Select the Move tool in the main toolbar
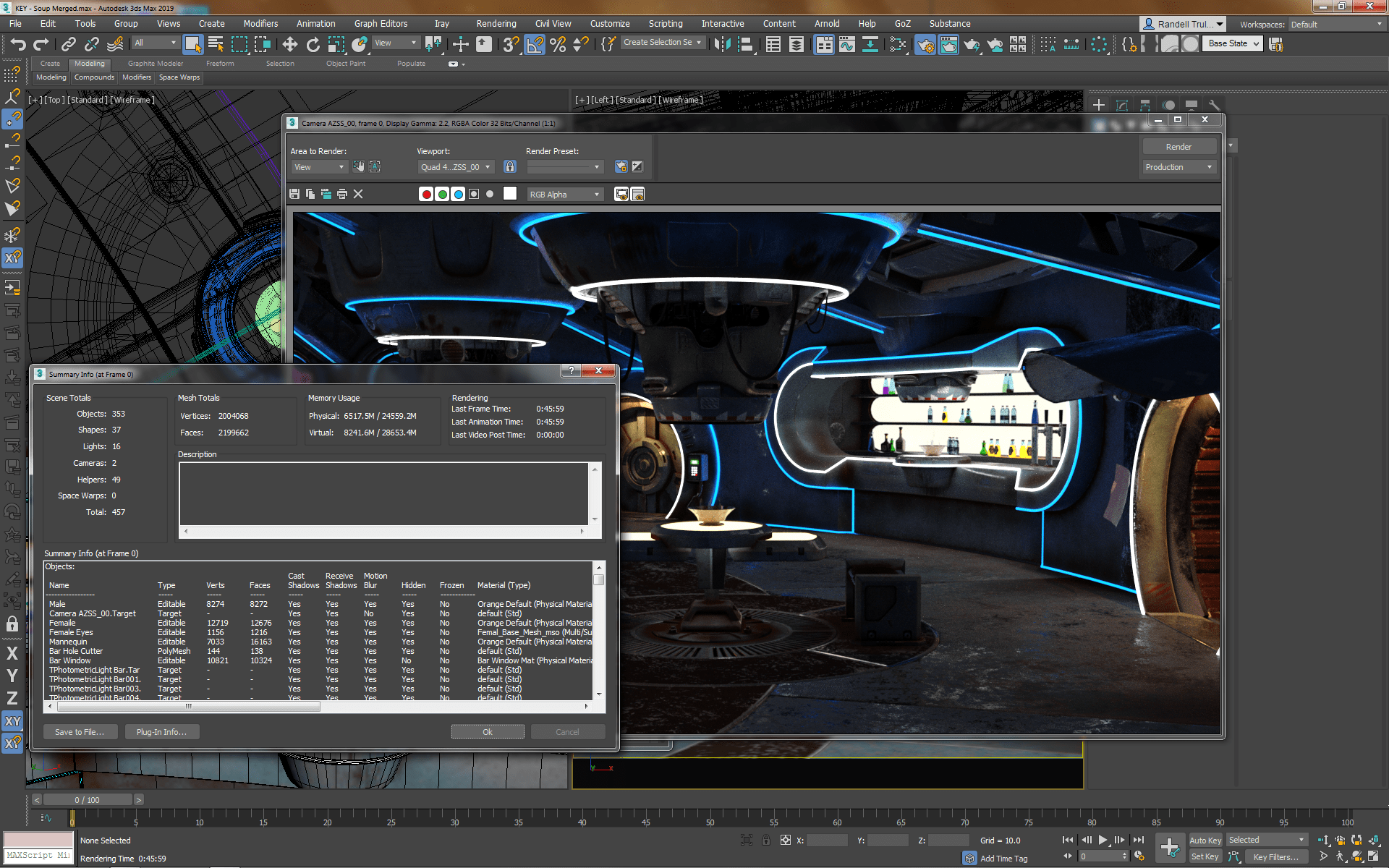The height and width of the screenshot is (868, 1389). click(289, 45)
